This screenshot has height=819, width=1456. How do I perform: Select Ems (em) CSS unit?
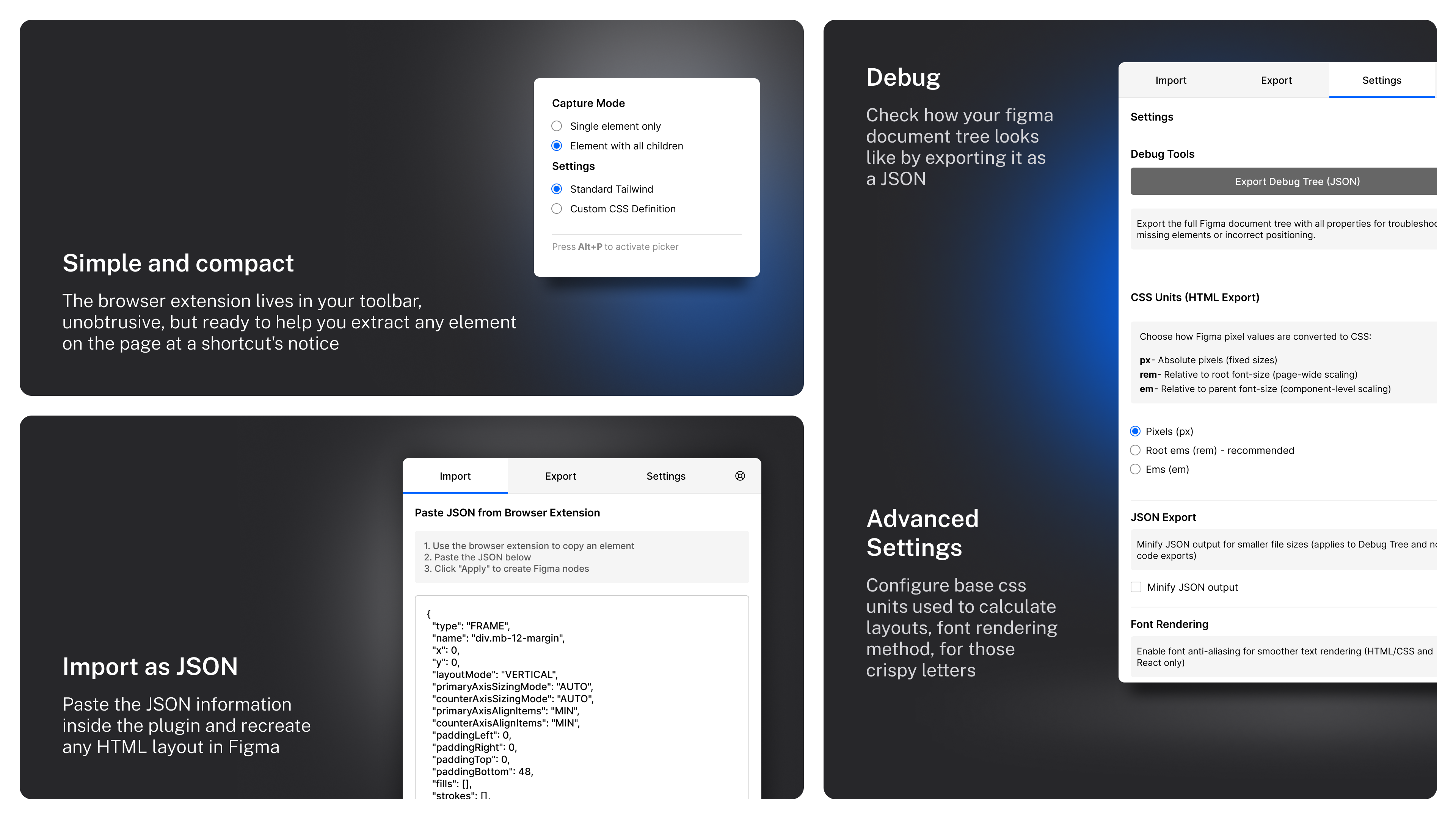point(1135,469)
